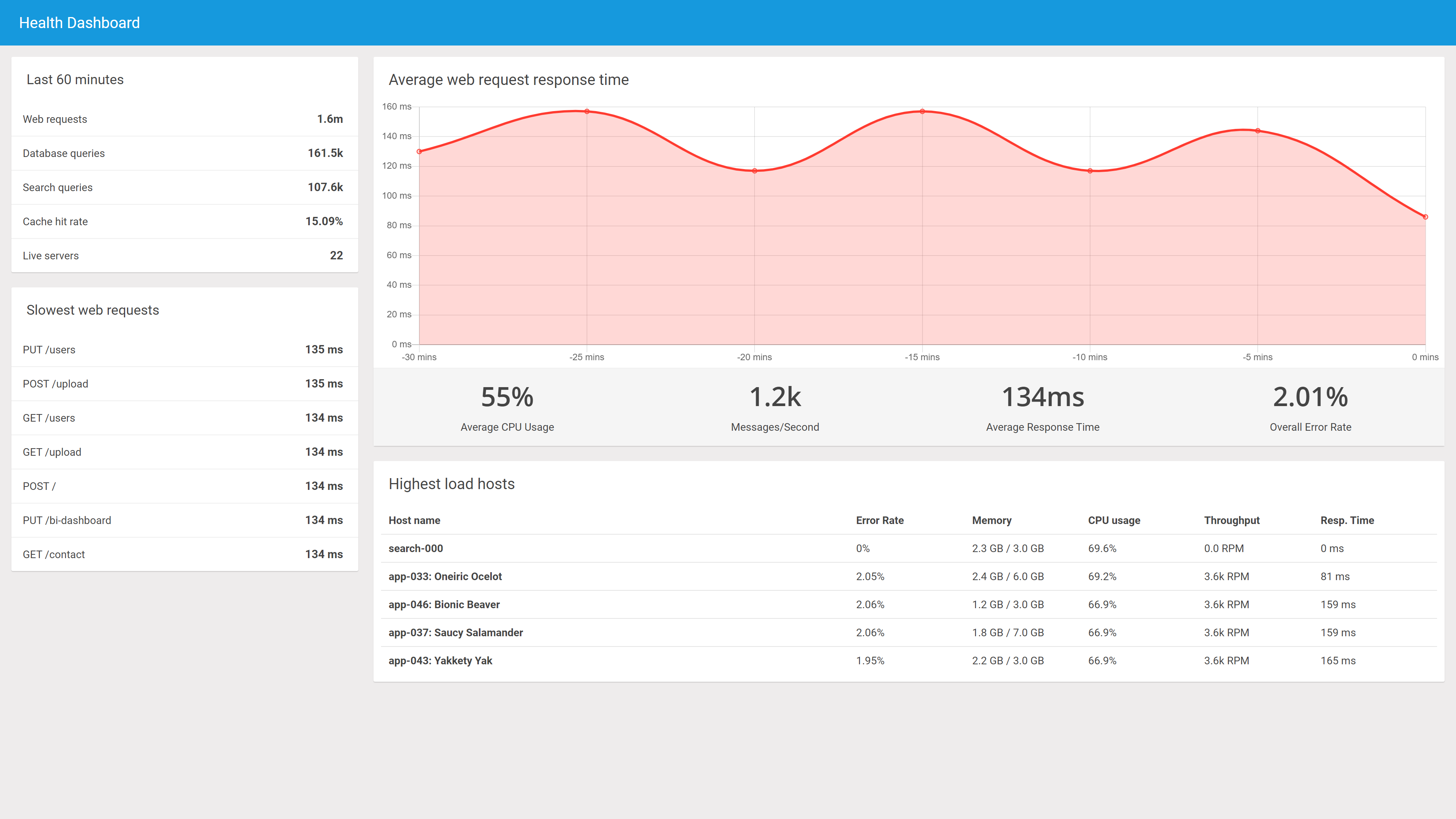Click the Health Dashboard title
This screenshot has height=819, width=1456.
coord(79,23)
